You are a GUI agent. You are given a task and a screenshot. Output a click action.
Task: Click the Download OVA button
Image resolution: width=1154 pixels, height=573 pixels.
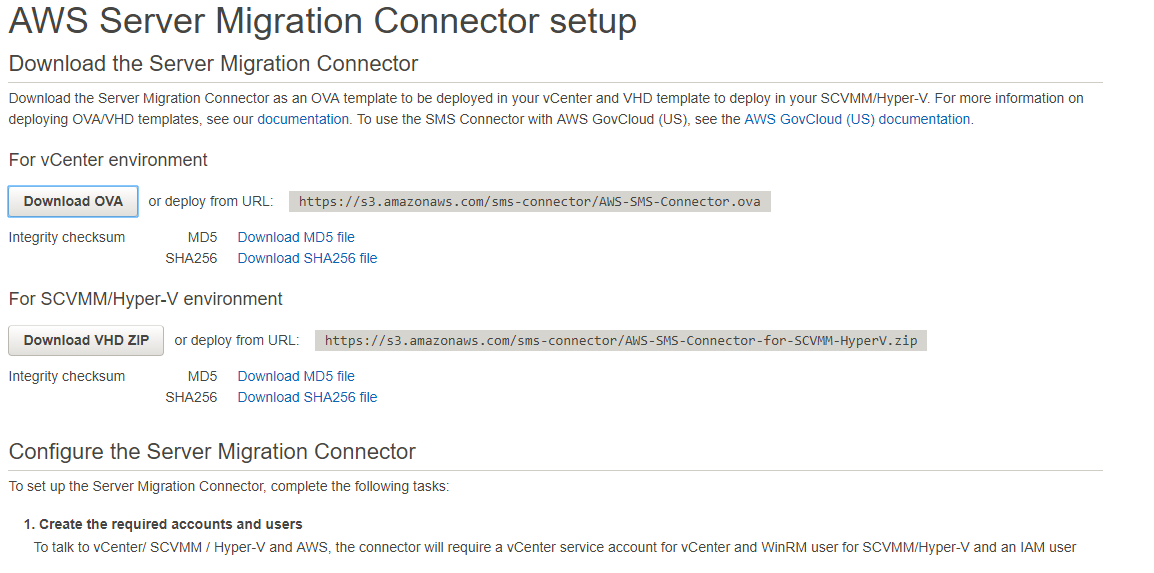(73, 202)
